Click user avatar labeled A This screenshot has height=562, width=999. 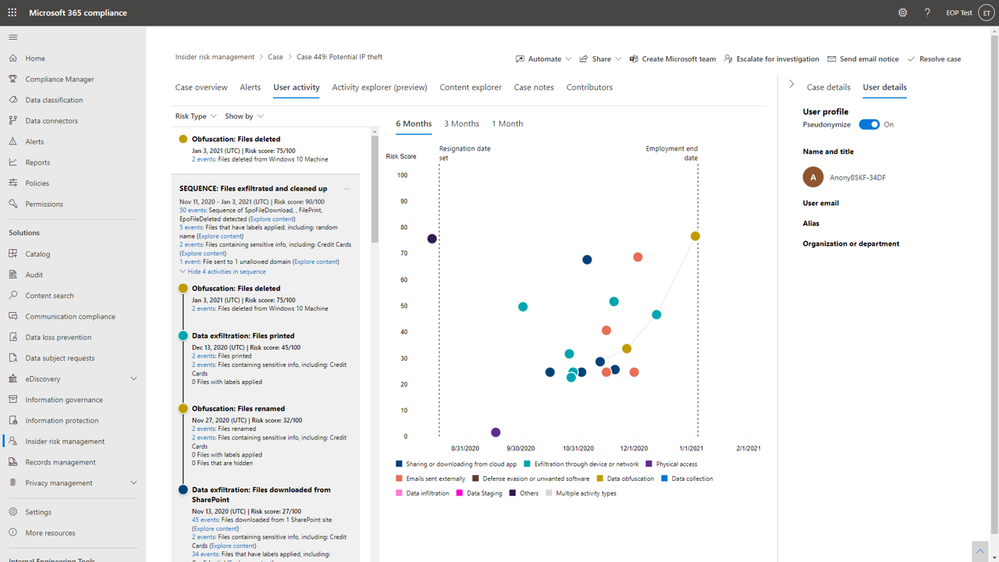813,177
